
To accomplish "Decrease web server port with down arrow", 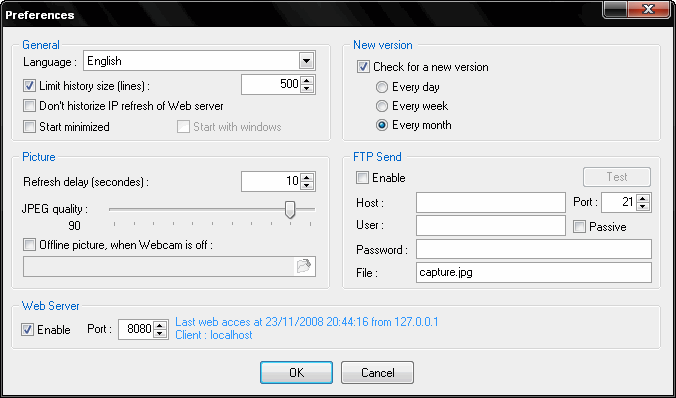I will pos(160,334).
